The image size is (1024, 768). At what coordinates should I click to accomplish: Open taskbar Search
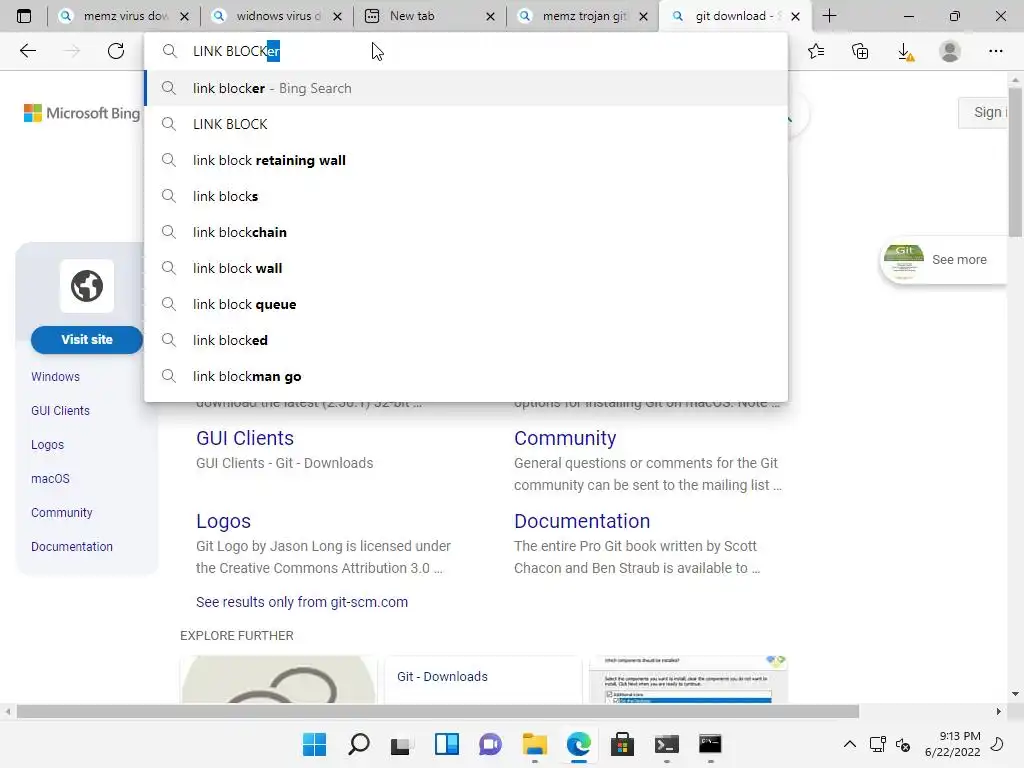(x=359, y=744)
